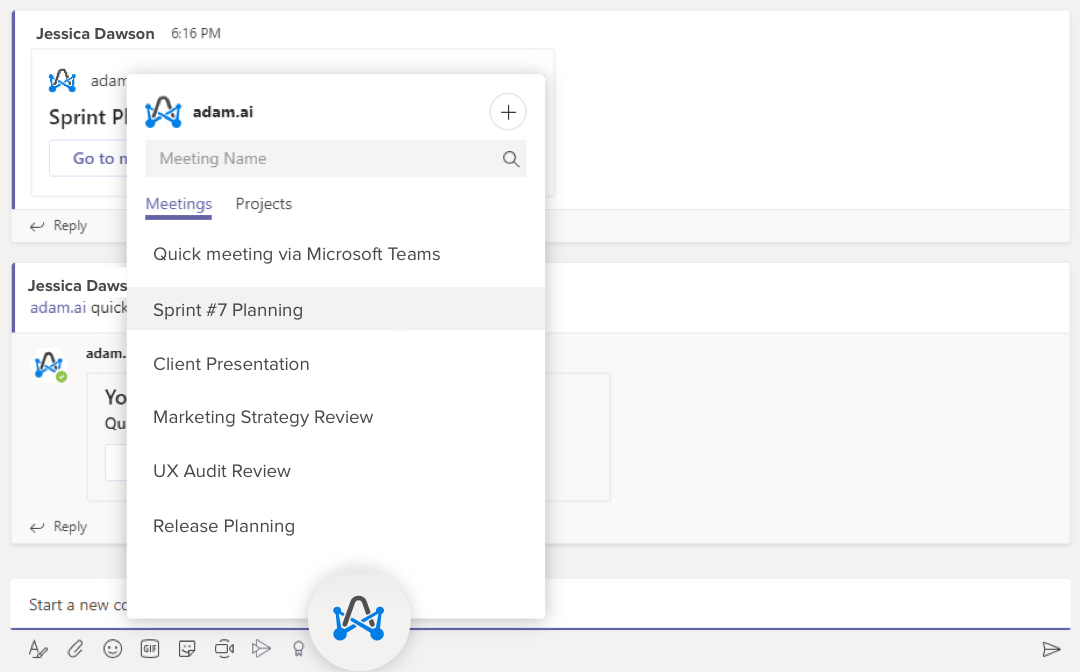Select Quick meeting via Microsoft Teams
Image resolution: width=1080 pixels, height=672 pixels.
pyautogui.click(x=336, y=254)
